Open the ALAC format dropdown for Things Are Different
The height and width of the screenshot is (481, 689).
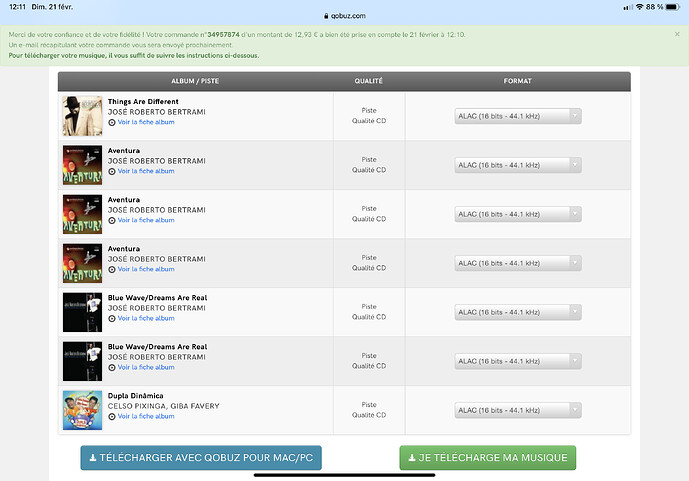(x=518, y=116)
